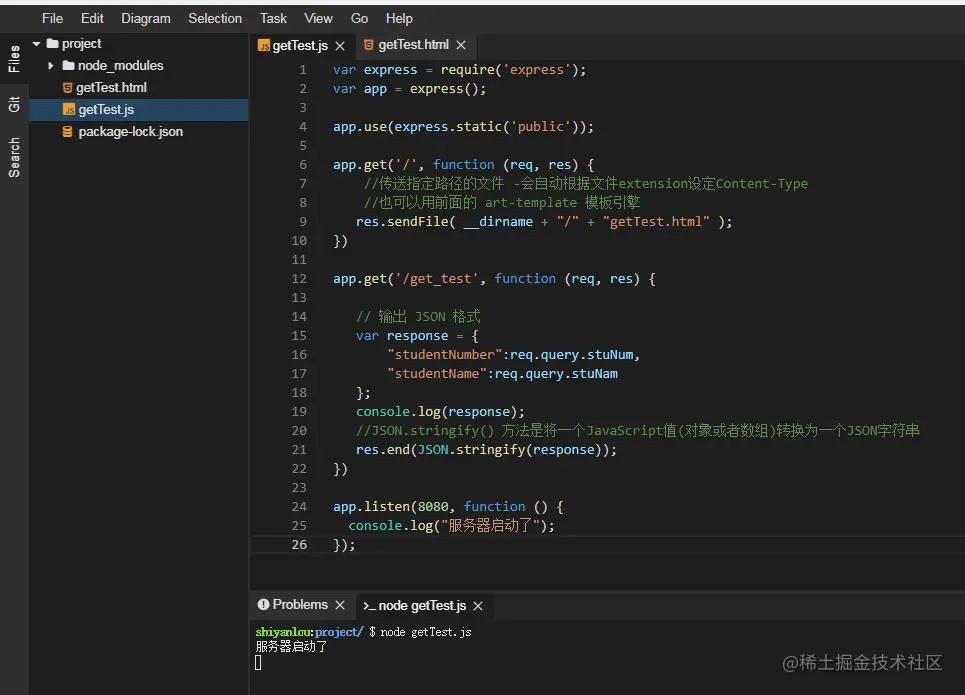Click the node_modules folder icon
Viewport: 965px width, 695px height.
tap(68, 65)
